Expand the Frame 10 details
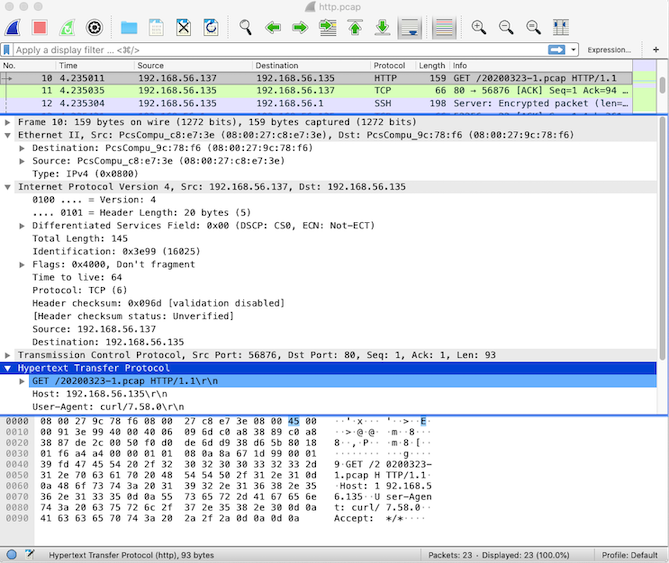Viewport: 669px width, 563px height. (x=7, y=122)
